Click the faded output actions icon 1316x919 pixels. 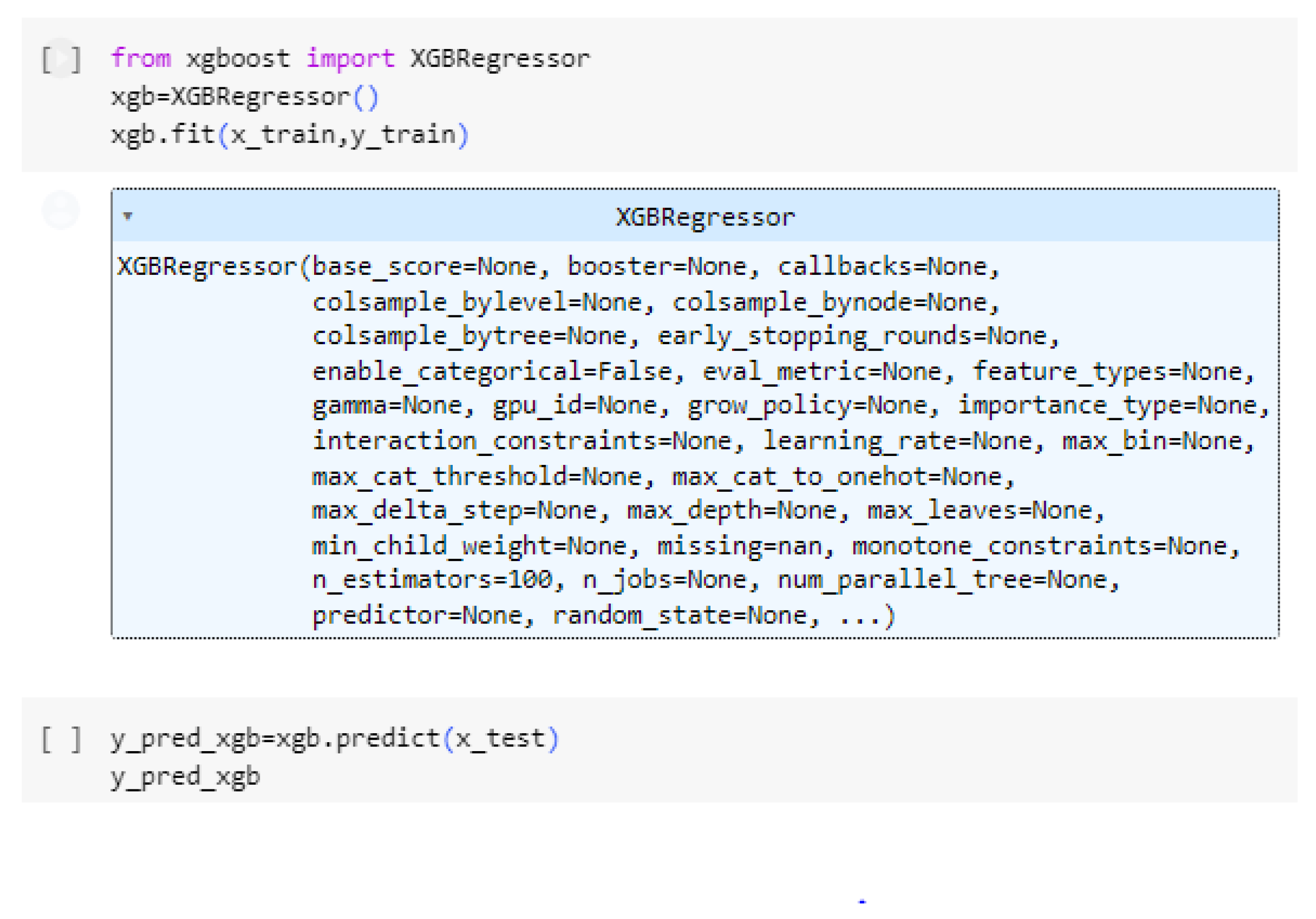60,210
